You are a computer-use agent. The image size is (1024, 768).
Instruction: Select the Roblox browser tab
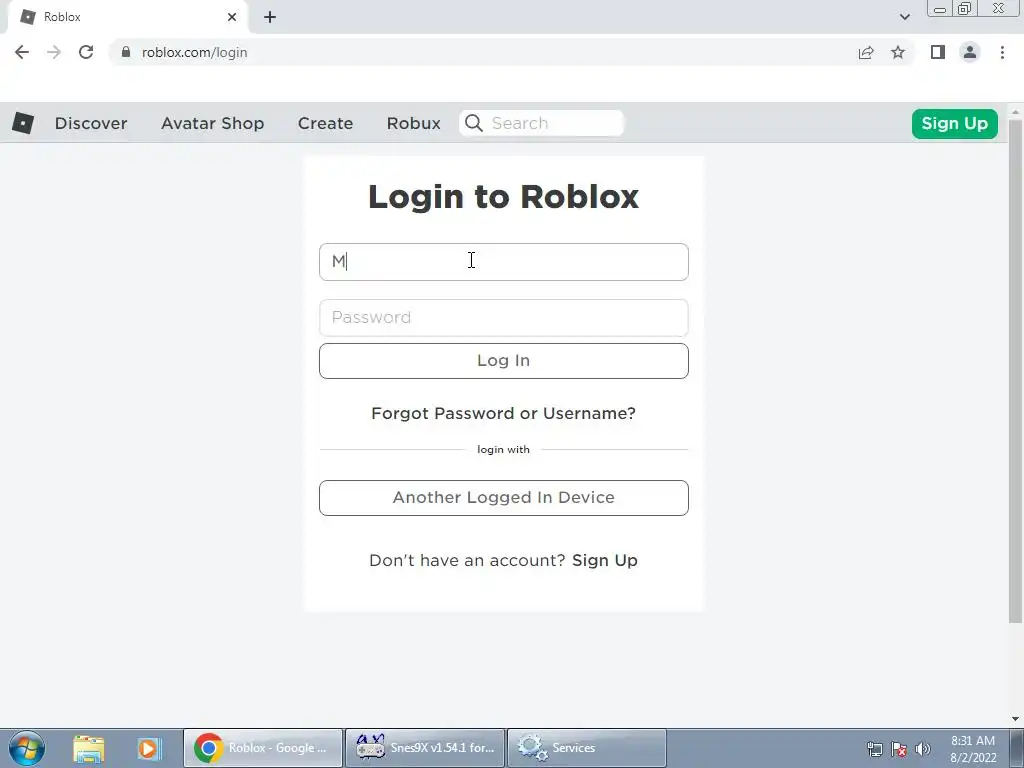coord(127,17)
